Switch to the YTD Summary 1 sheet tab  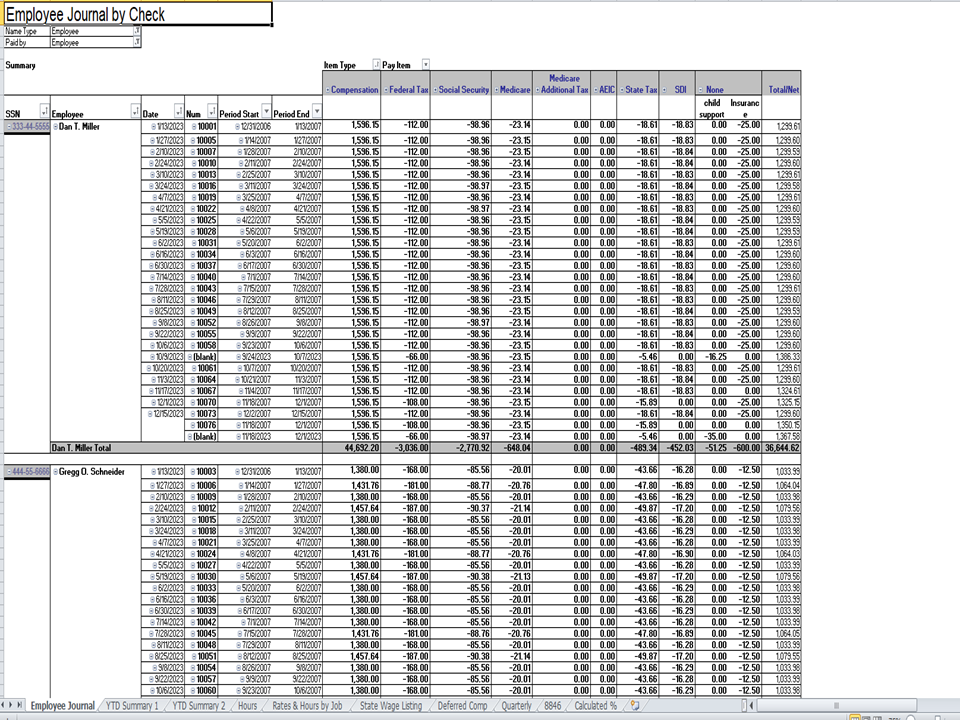131,706
